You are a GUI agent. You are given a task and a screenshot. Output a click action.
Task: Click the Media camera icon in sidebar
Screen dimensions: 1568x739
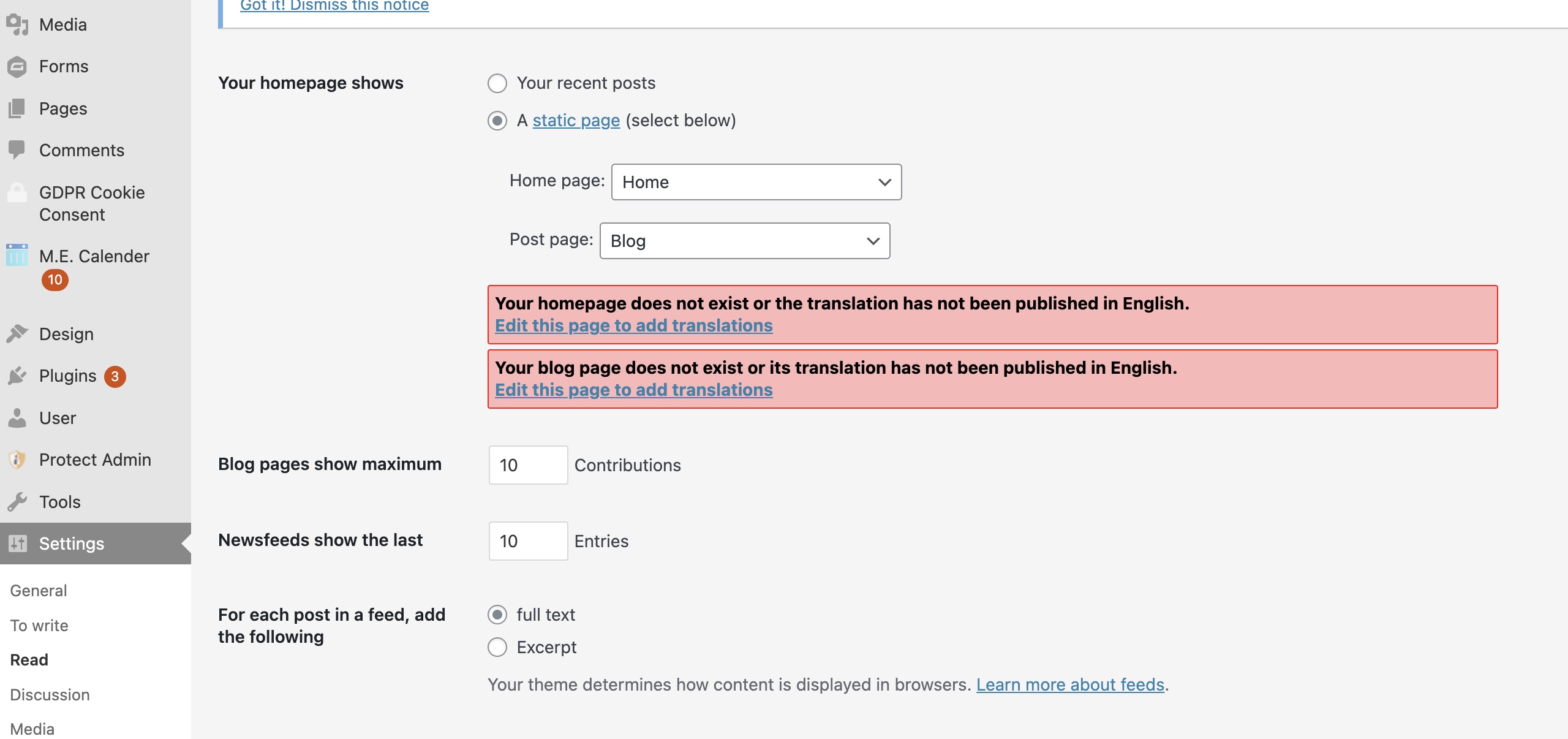pos(17,25)
